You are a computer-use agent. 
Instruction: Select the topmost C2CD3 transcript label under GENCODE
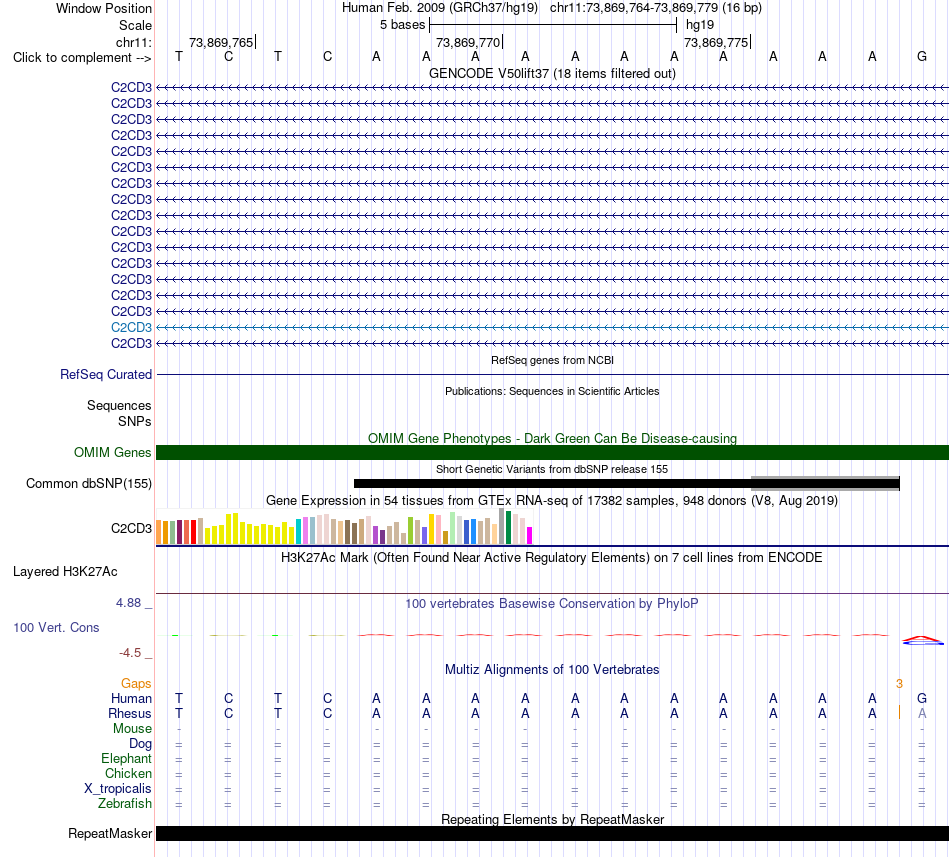(x=131, y=87)
